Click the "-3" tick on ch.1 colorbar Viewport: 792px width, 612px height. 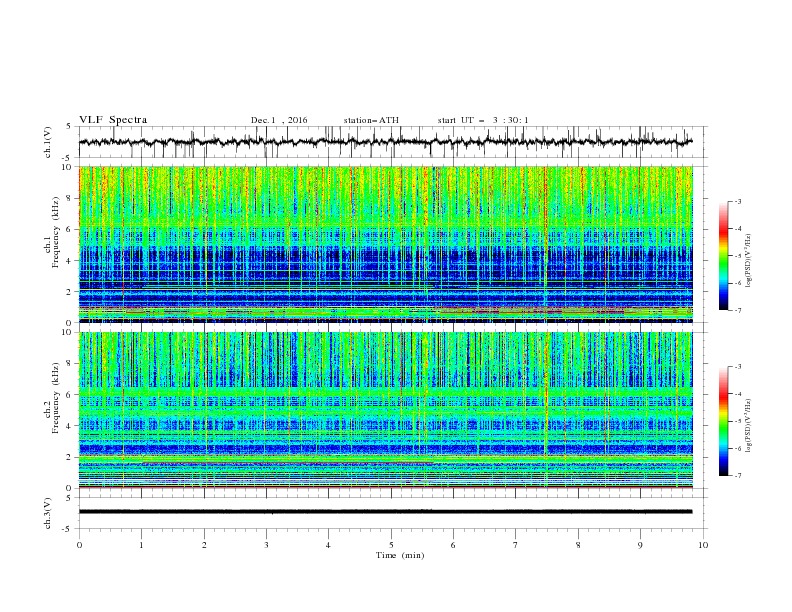click(737, 201)
